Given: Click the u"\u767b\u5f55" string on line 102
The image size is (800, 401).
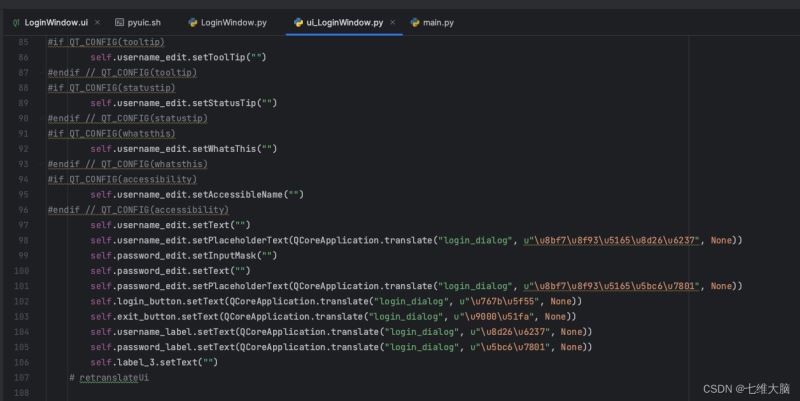Looking at the screenshot, I should tap(499, 302).
